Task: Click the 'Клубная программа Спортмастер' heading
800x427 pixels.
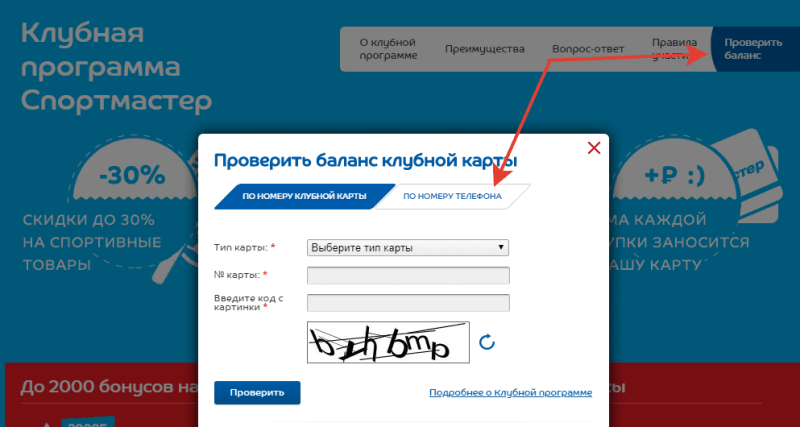Action: click(x=116, y=68)
